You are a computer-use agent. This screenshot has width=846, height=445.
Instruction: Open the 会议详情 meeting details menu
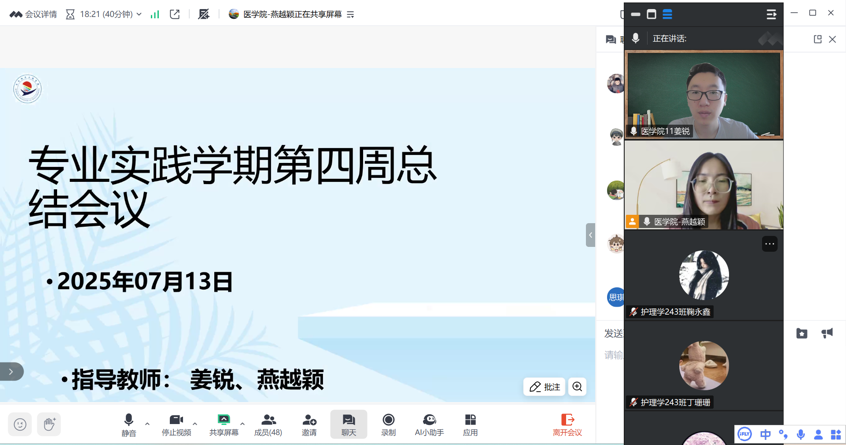33,14
